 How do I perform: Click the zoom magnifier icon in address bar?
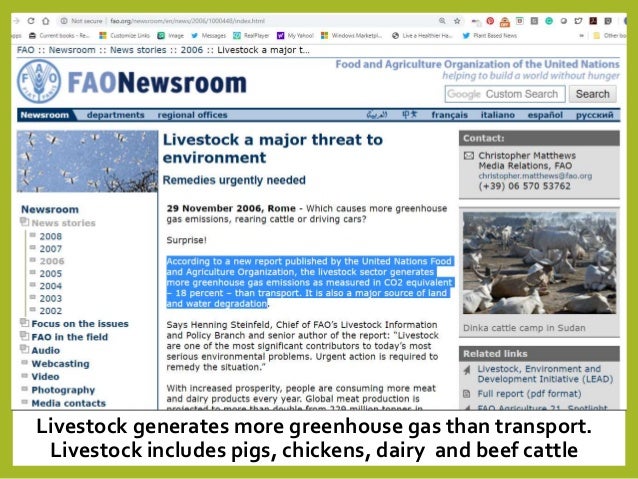coord(442,21)
